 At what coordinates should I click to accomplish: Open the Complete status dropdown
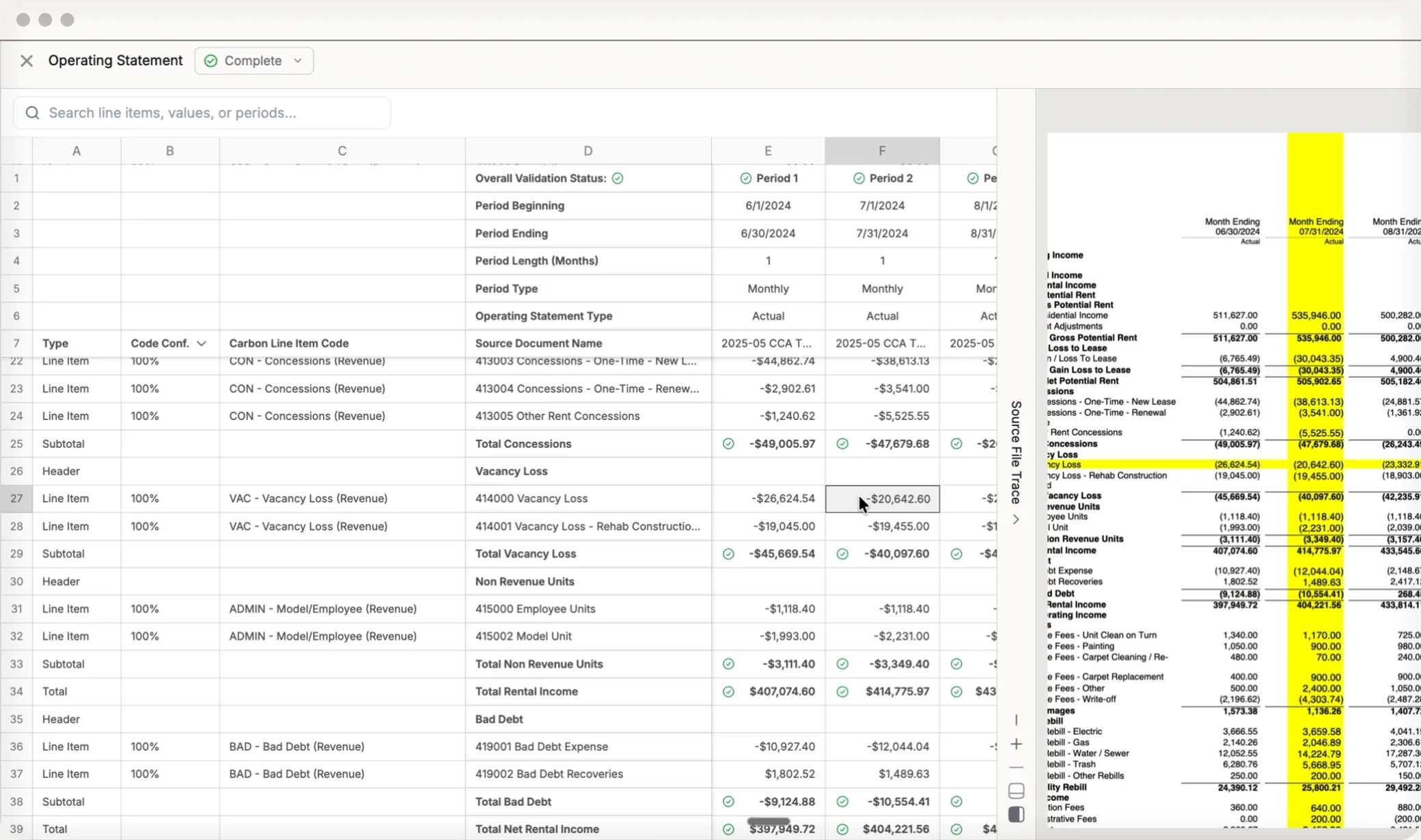click(x=254, y=61)
